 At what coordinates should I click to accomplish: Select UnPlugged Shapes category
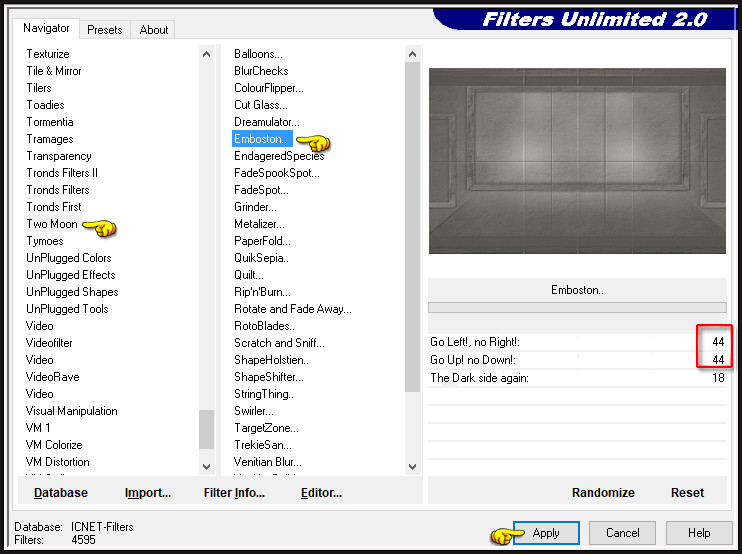pyautogui.click(x=72, y=292)
